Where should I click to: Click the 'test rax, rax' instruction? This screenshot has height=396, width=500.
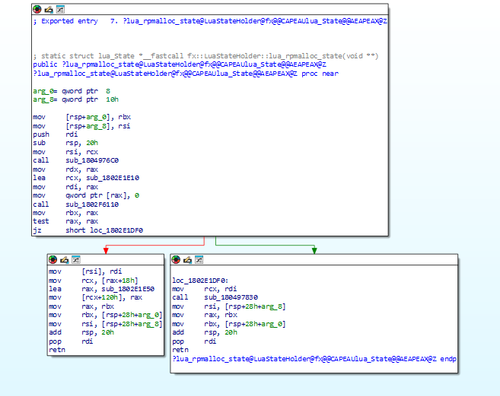(x=65, y=221)
